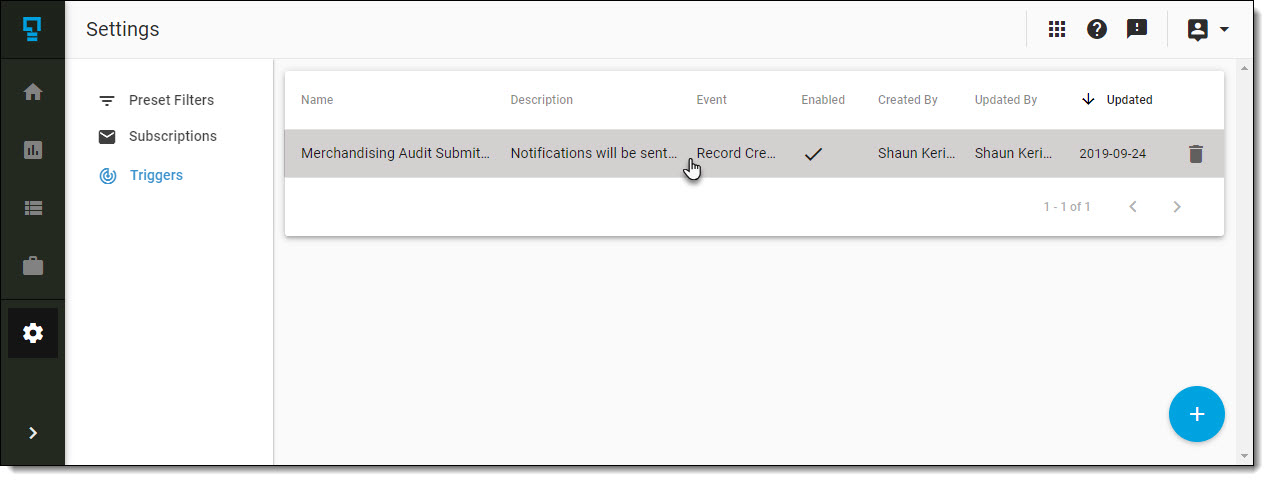Click the app logo in top-left corner

(x=33, y=29)
